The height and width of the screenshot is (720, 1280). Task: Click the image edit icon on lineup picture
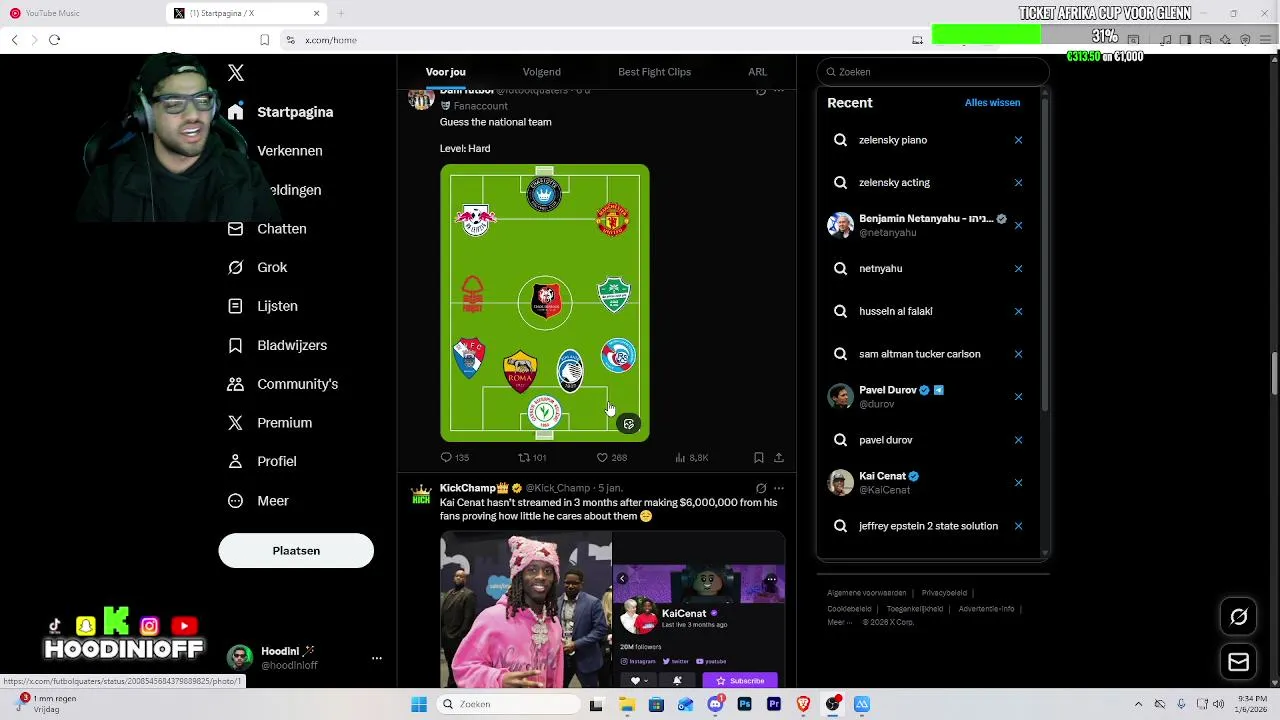tap(629, 424)
